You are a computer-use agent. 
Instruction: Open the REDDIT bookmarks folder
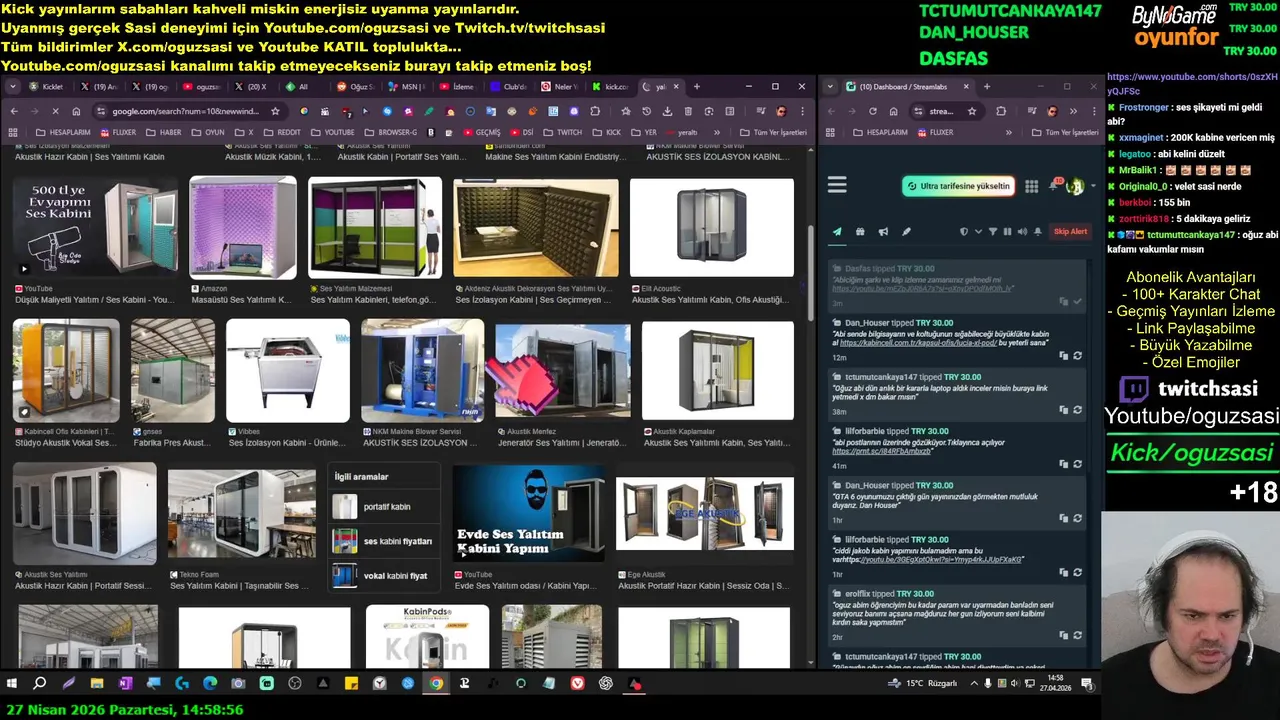coord(281,132)
